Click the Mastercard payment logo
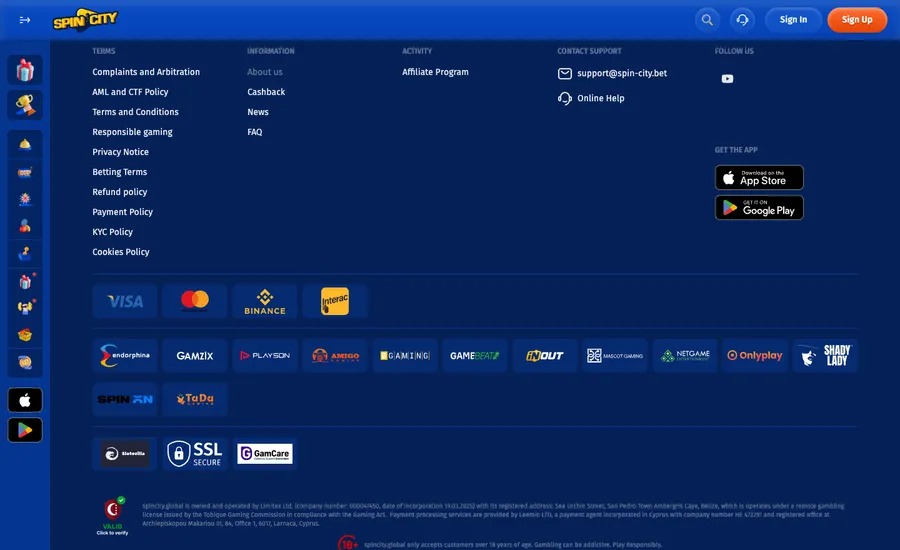 point(195,301)
